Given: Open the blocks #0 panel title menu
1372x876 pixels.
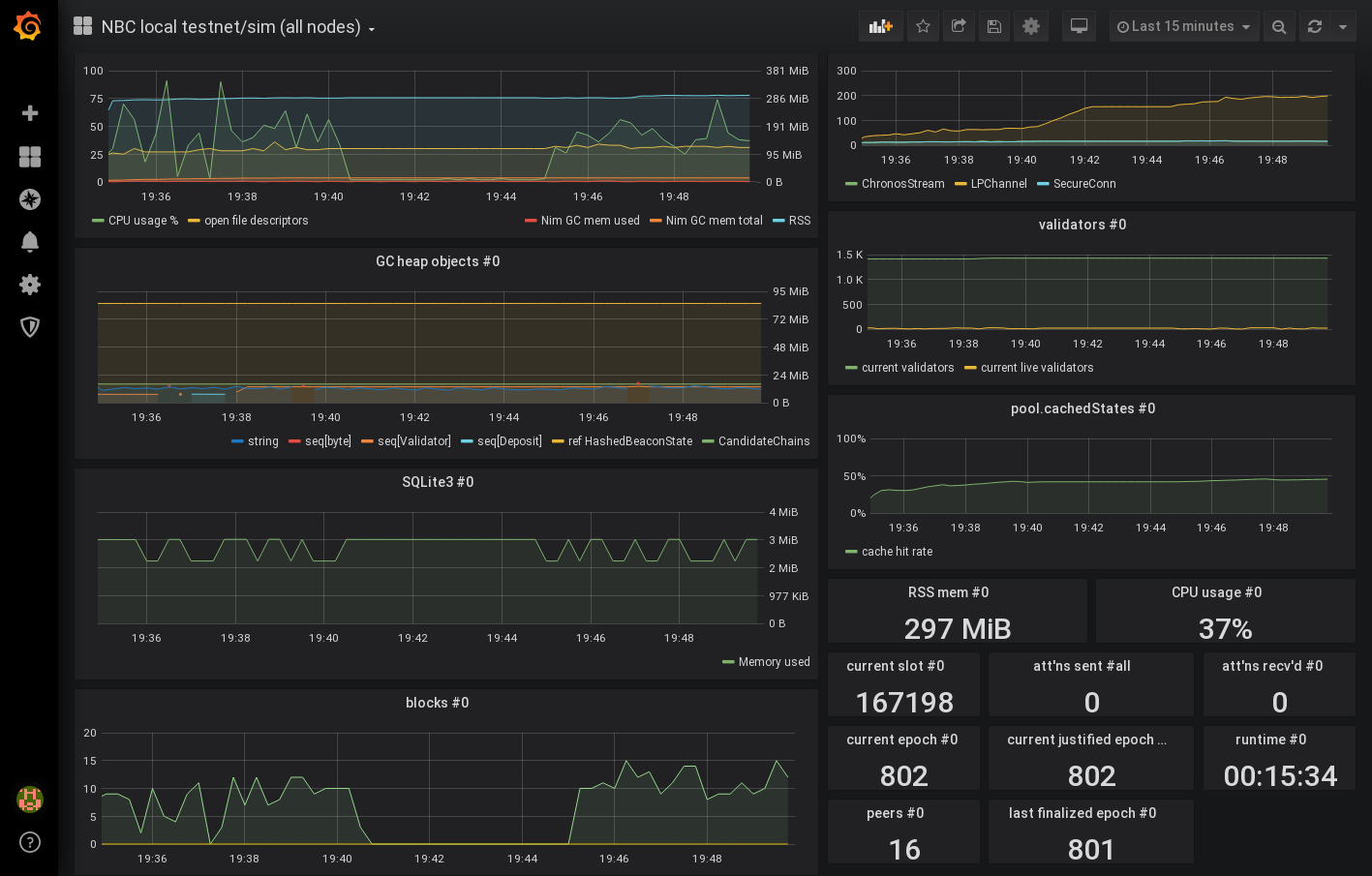Looking at the screenshot, I should click(x=438, y=703).
